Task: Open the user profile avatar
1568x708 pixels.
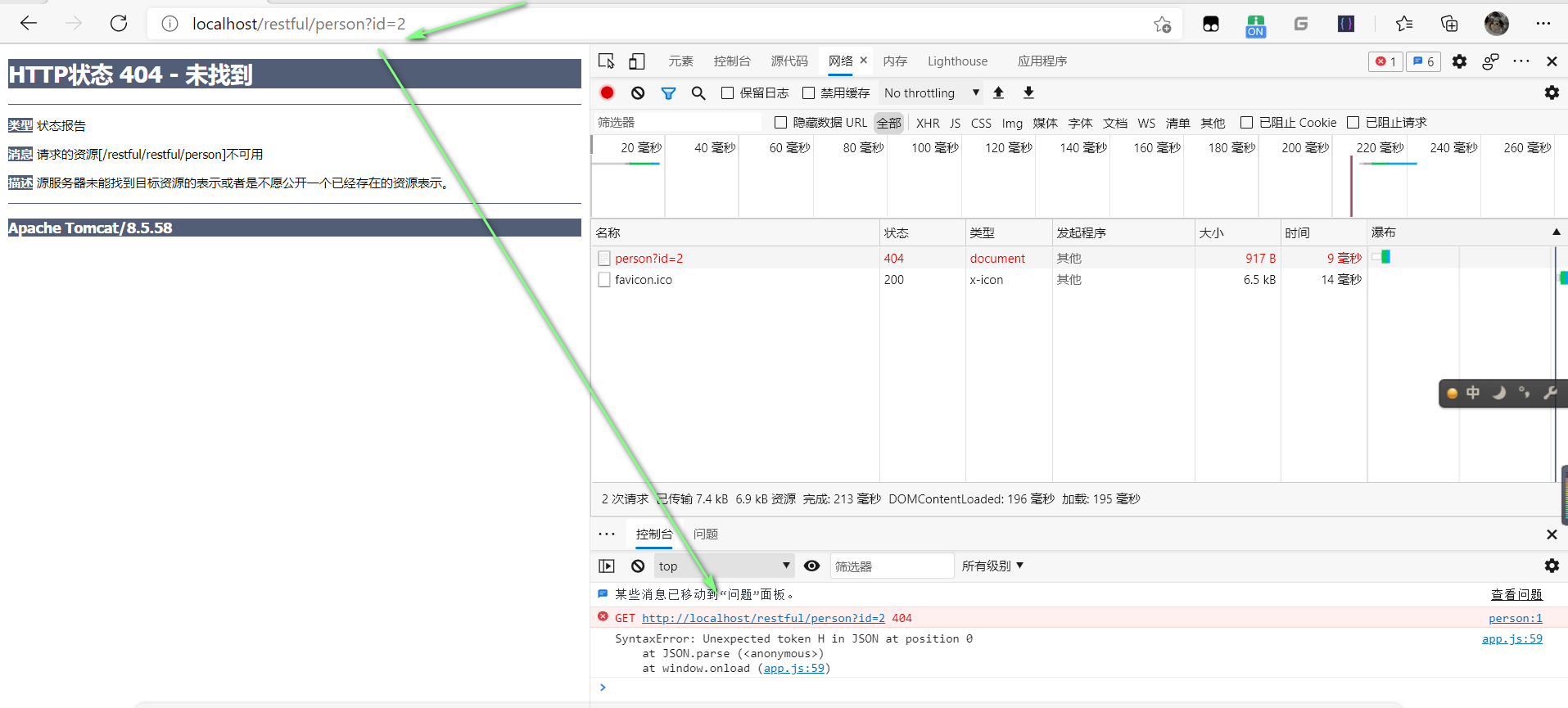Action: pyautogui.click(x=1497, y=24)
